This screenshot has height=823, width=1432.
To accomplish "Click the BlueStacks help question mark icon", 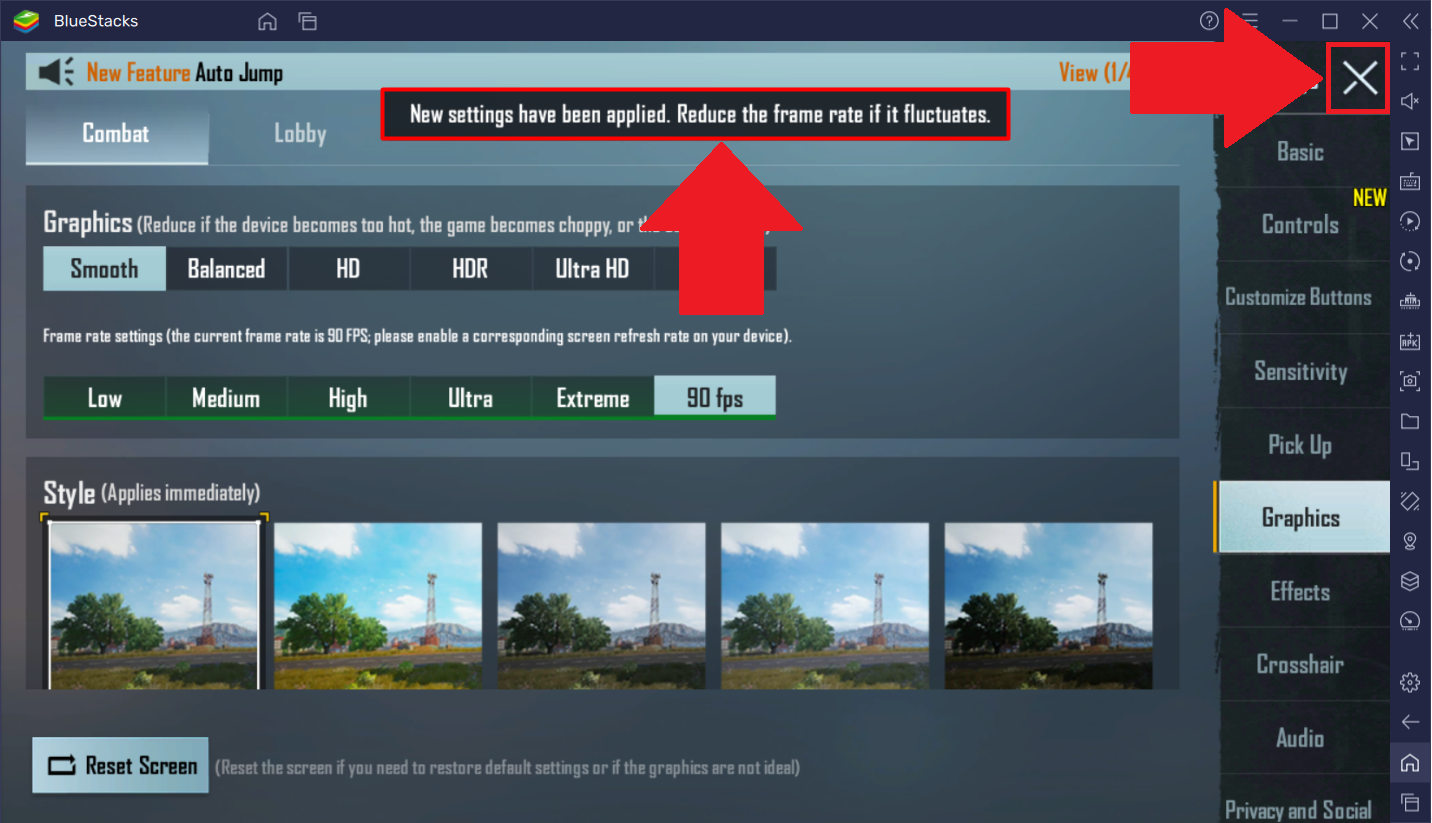I will 1209,21.
